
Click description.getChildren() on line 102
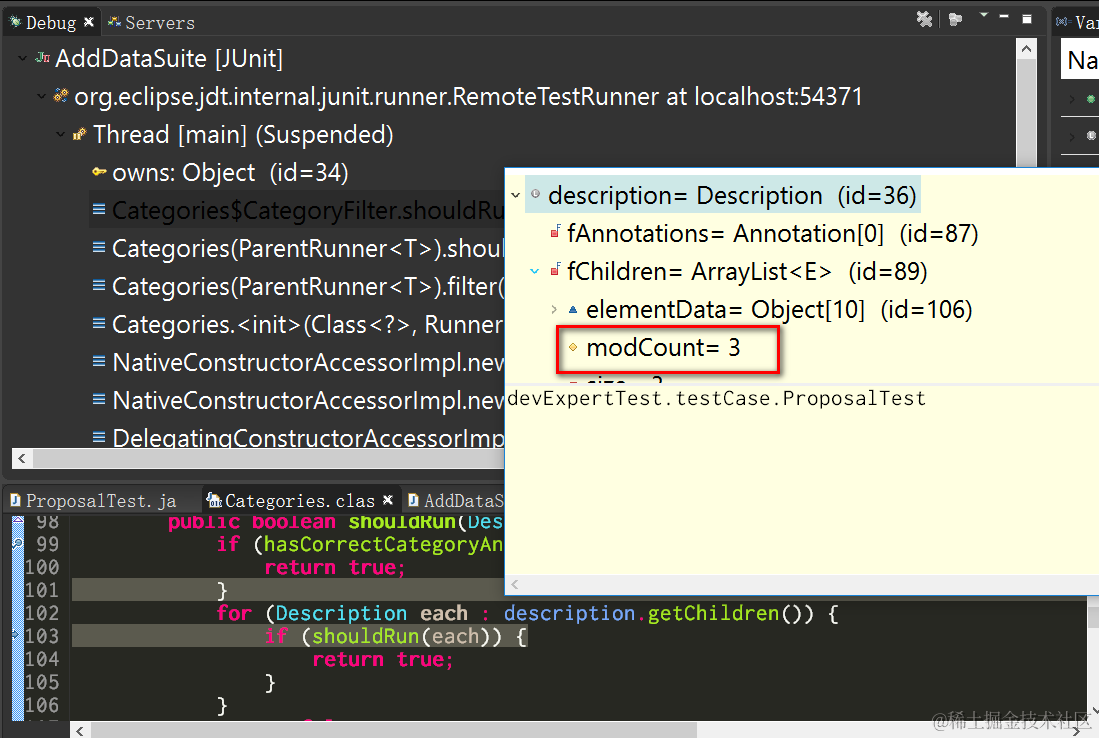(x=659, y=613)
